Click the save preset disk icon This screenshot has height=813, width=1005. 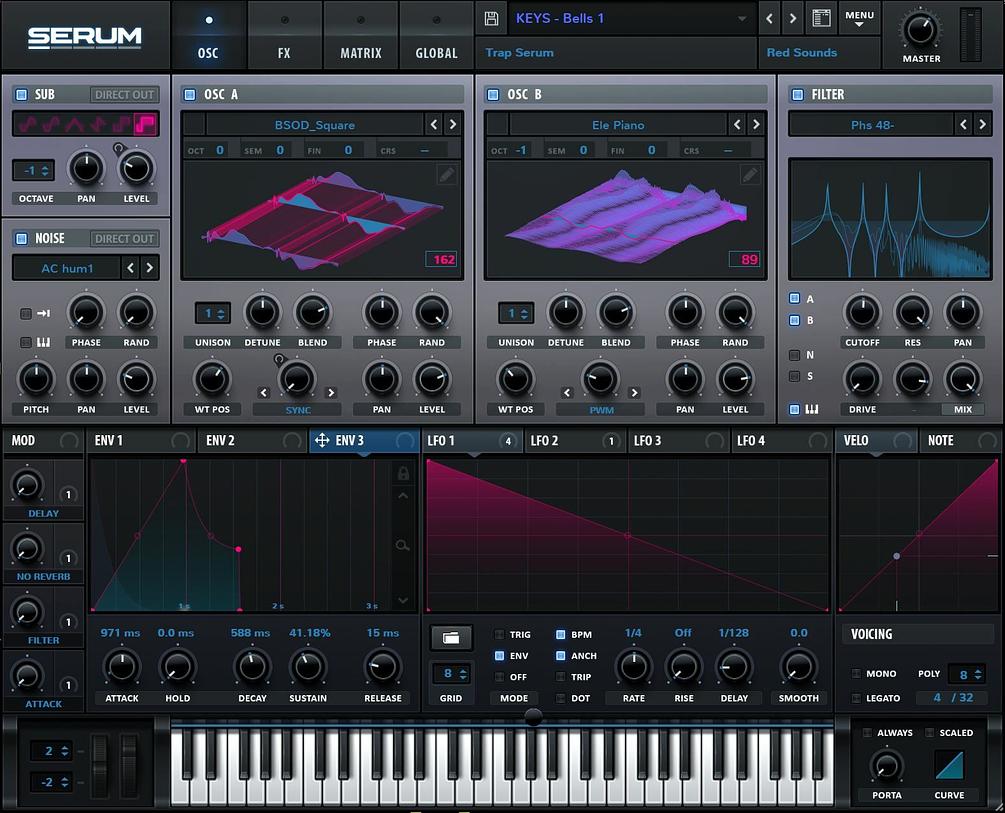tap(490, 18)
